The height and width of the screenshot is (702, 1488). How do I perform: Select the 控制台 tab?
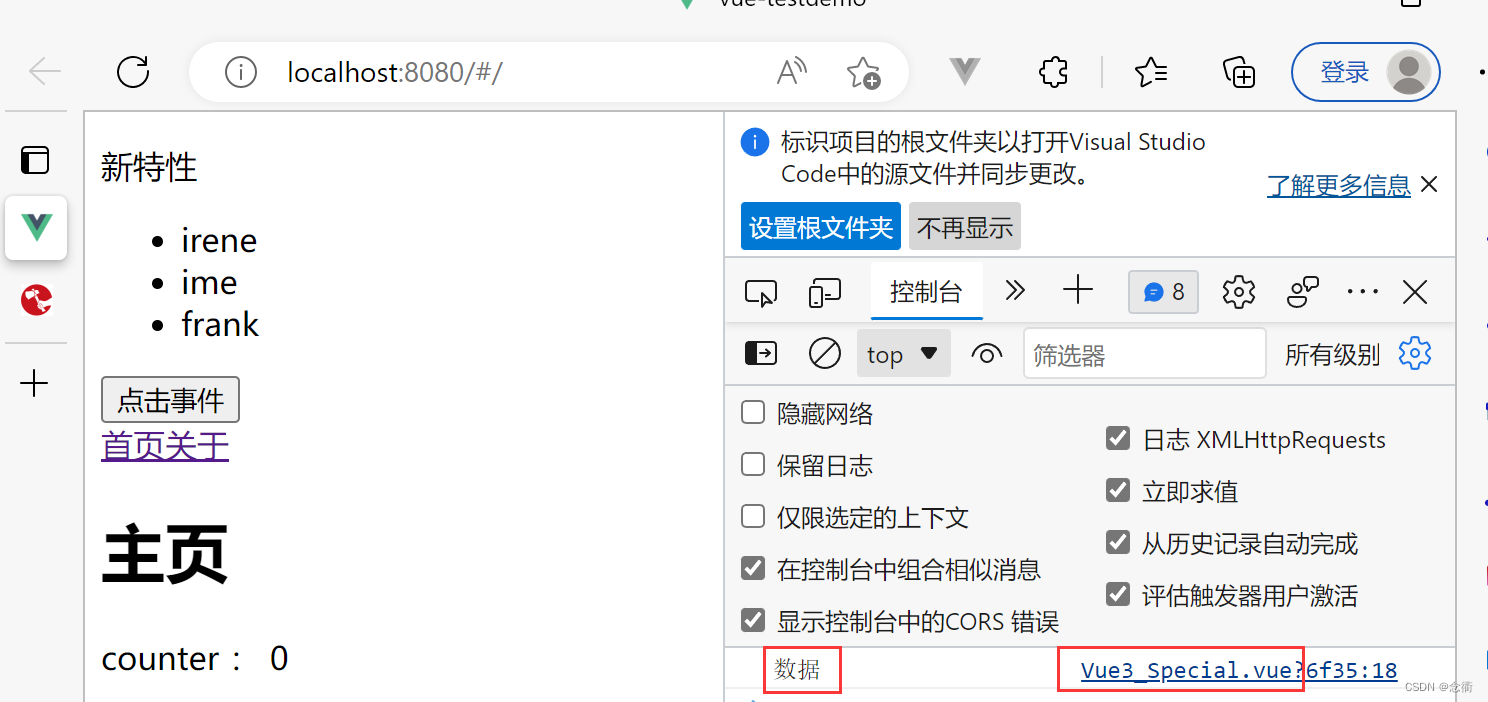[926, 292]
